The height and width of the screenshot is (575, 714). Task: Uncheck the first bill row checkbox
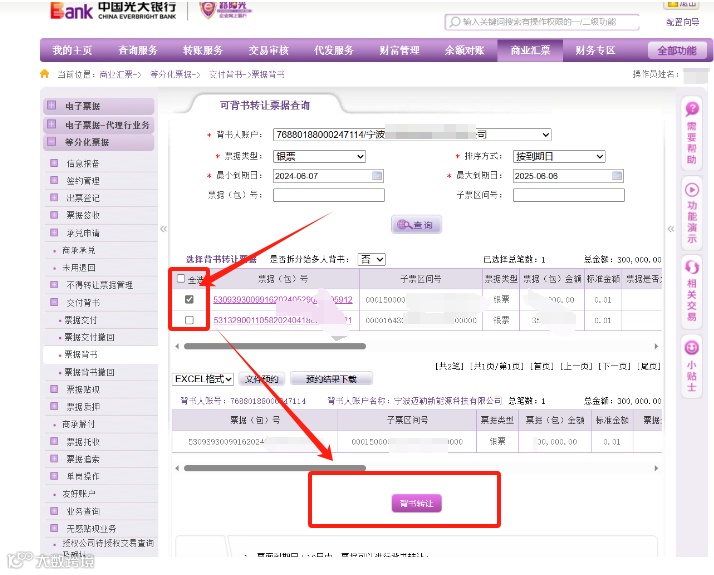[189, 300]
